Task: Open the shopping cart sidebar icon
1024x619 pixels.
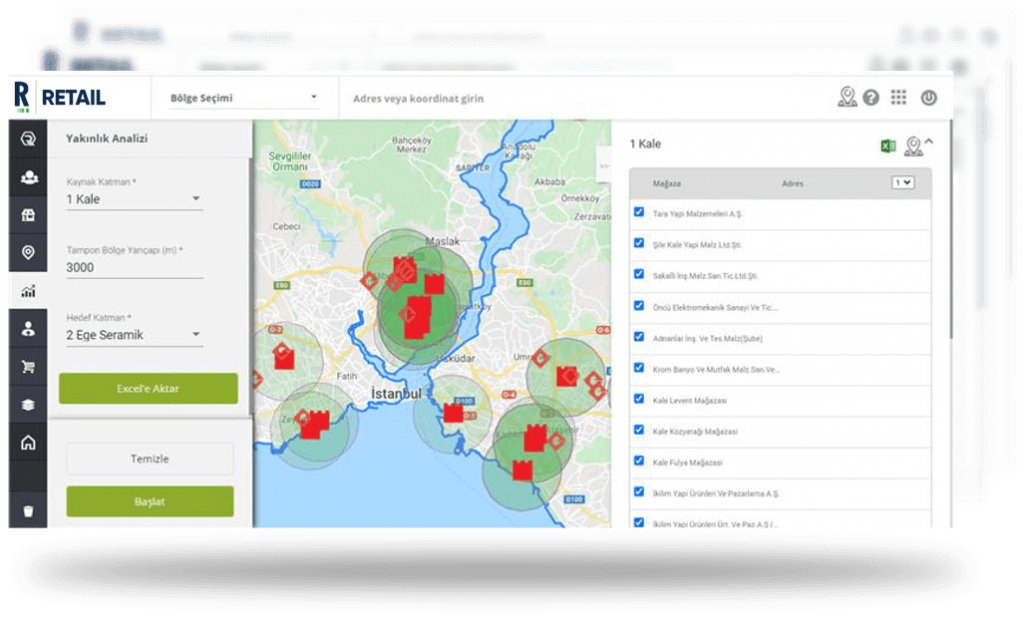Action: pyautogui.click(x=28, y=366)
